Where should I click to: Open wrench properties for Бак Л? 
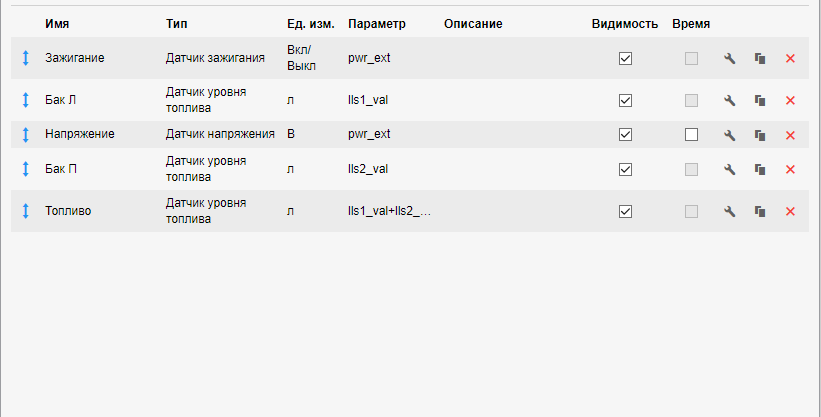coord(730,100)
